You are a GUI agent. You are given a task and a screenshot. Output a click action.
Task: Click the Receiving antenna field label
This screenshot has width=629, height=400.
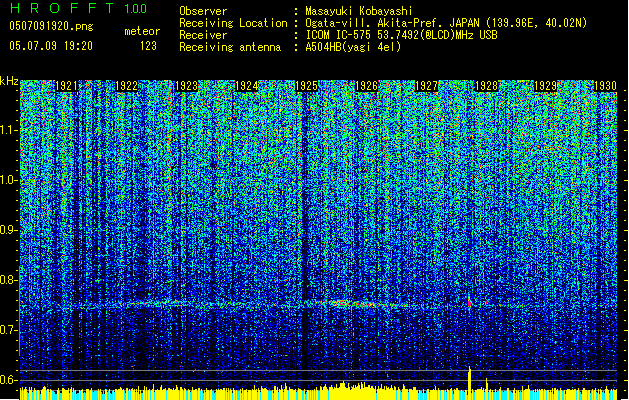coord(230,47)
